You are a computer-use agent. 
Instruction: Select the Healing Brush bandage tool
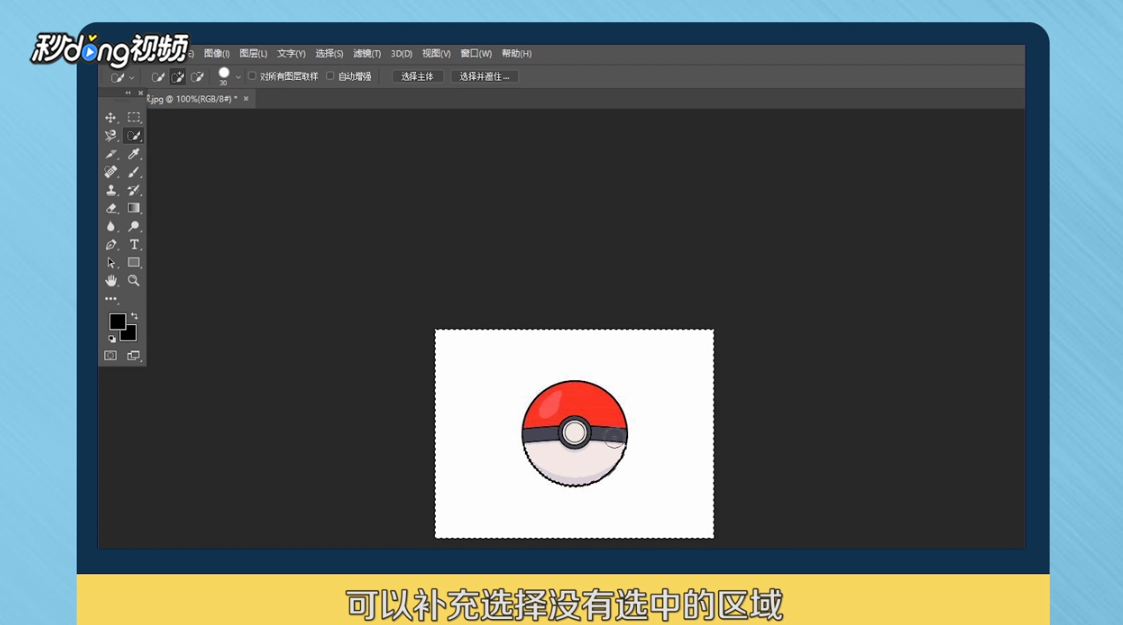[x=110, y=172]
